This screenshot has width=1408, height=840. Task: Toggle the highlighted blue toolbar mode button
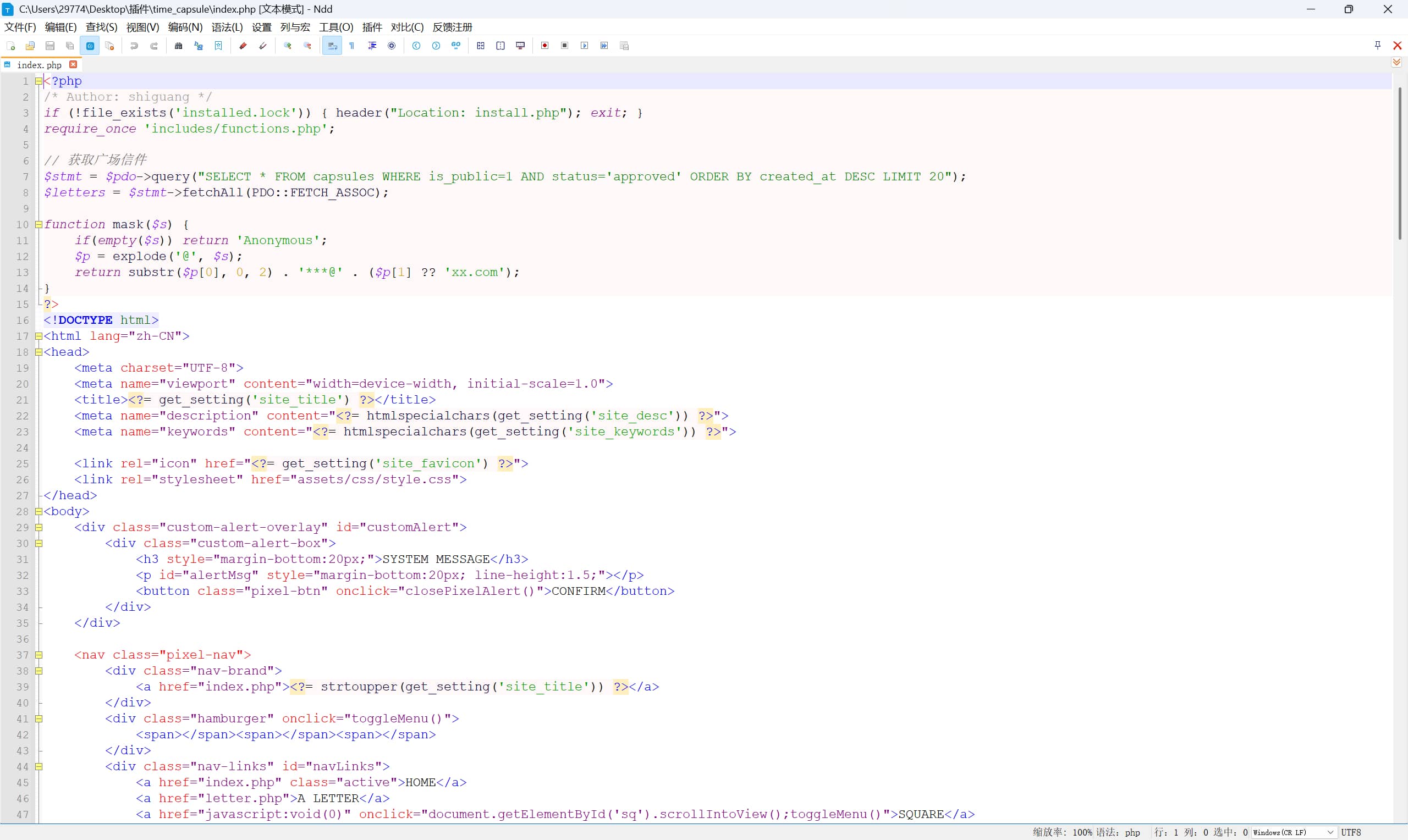(x=90, y=46)
